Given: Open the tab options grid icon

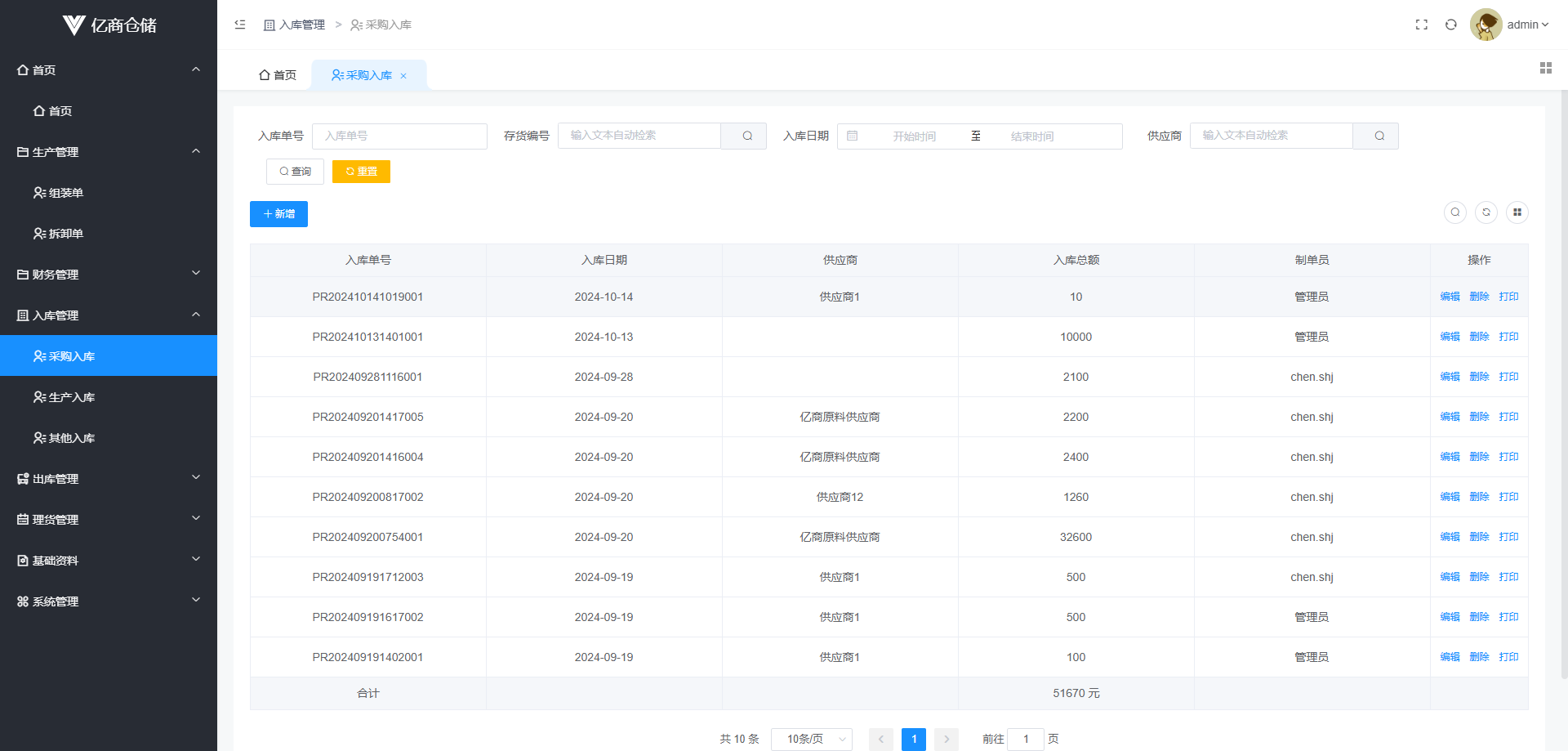Looking at the screenshot, I should click(1545, 68).
